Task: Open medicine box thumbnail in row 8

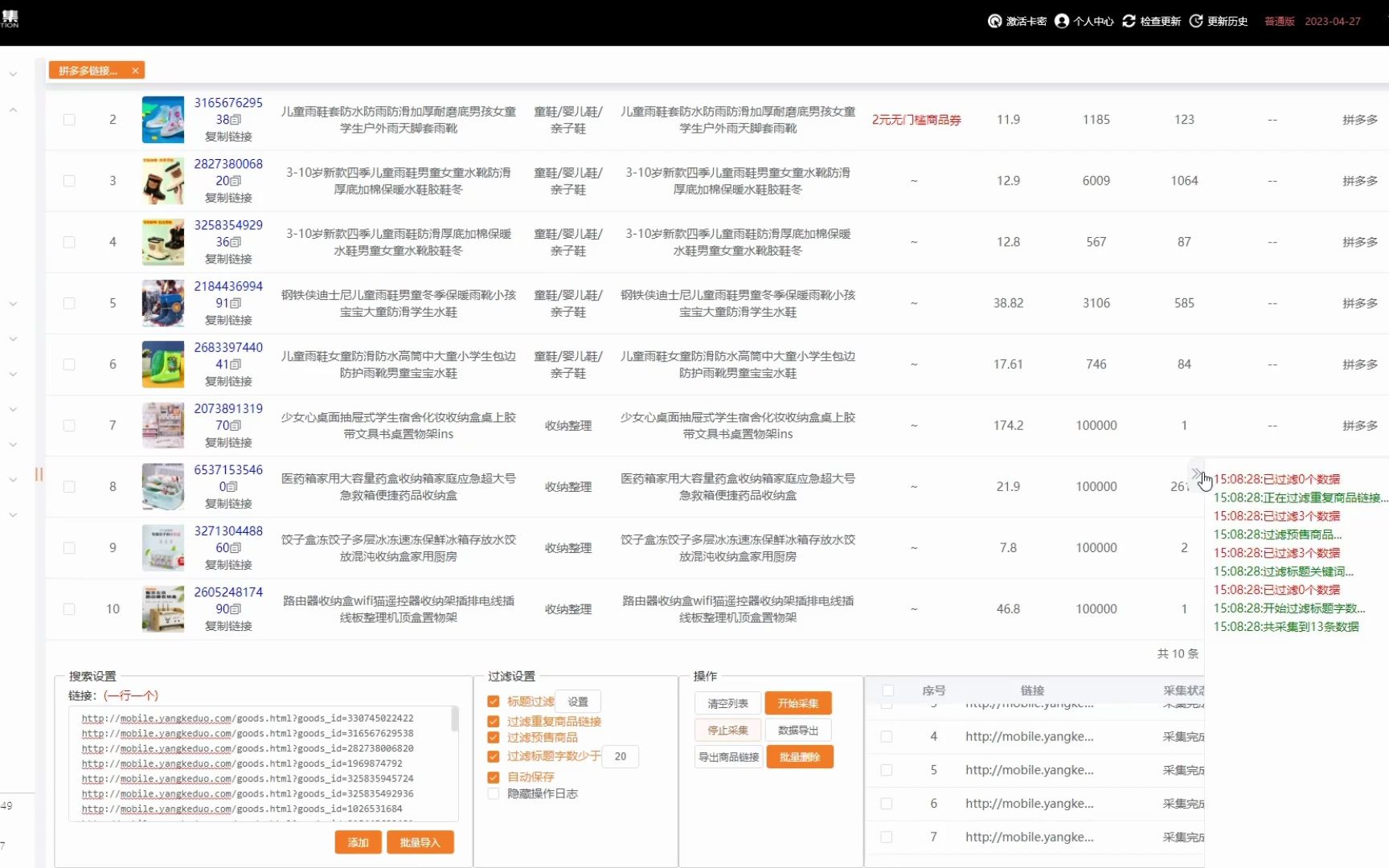Action: point(163,486)
